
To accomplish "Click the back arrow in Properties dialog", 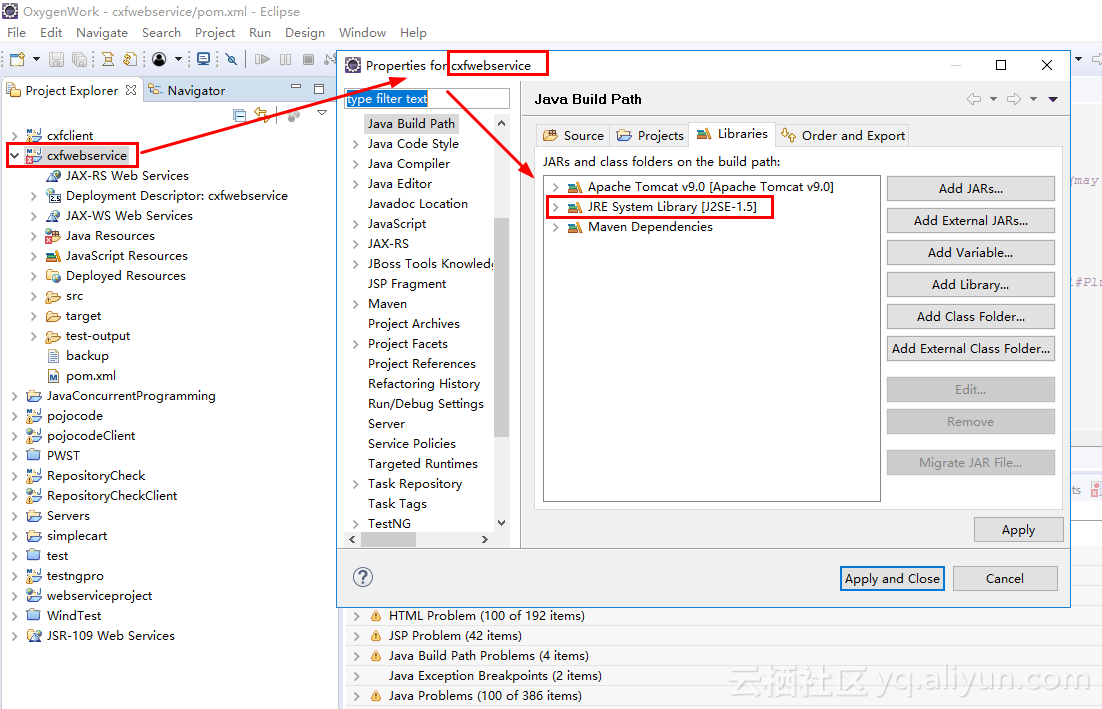I will (973, 99).
